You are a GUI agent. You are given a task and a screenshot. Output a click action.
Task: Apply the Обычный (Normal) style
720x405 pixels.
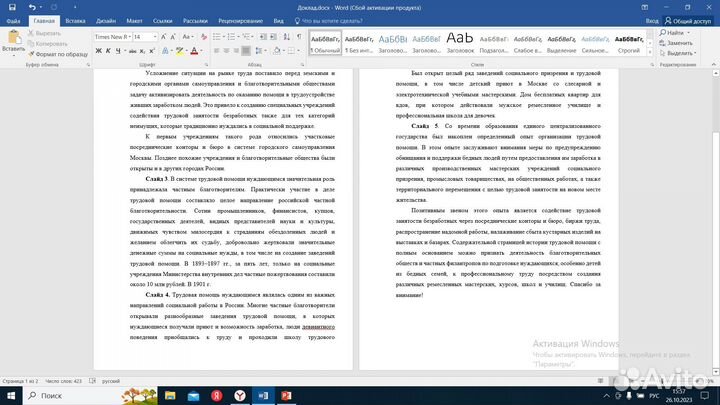[325, 43]
